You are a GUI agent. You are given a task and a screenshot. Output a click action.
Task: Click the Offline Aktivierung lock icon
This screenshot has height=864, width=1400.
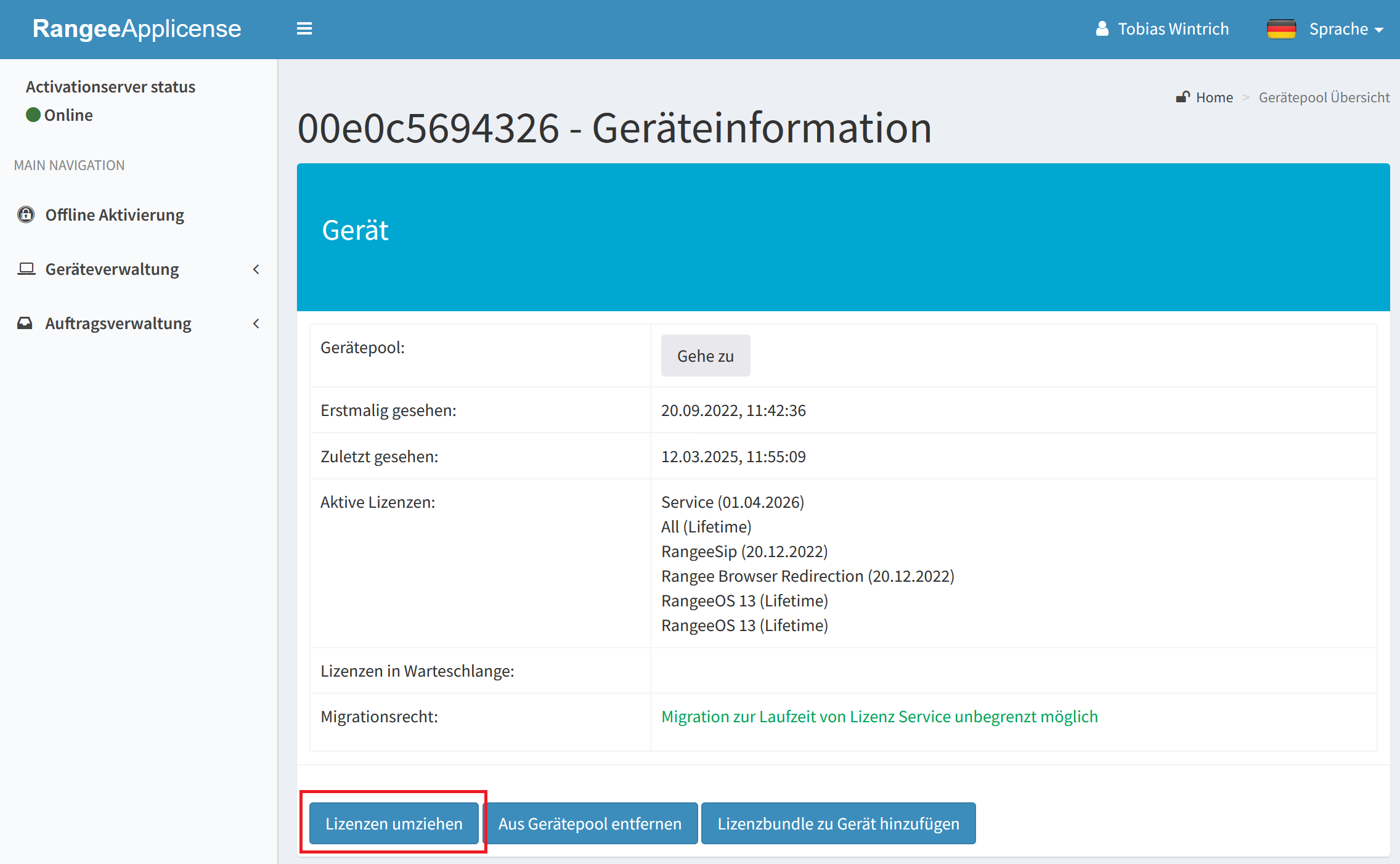26,214
